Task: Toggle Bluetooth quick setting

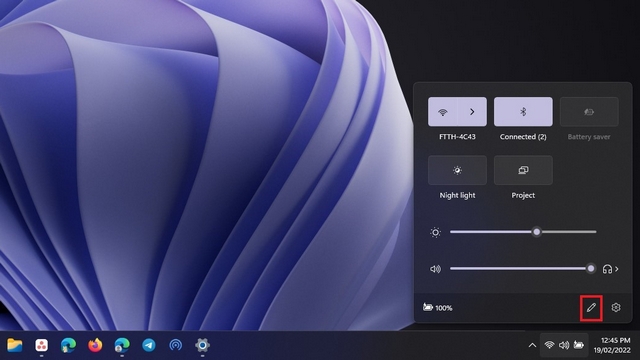Action: [523, 112]
